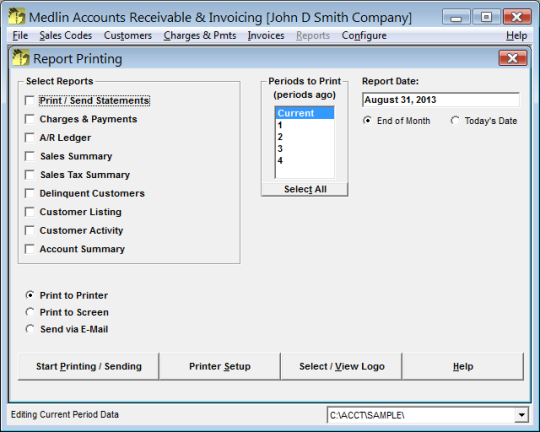Click the Editing Current Period Data status text
This screenshot has width=540, height=432.
click(x=65, y=414)
